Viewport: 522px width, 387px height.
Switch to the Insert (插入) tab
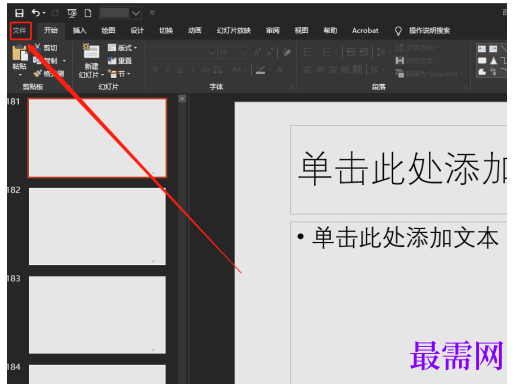pos(79,31)
